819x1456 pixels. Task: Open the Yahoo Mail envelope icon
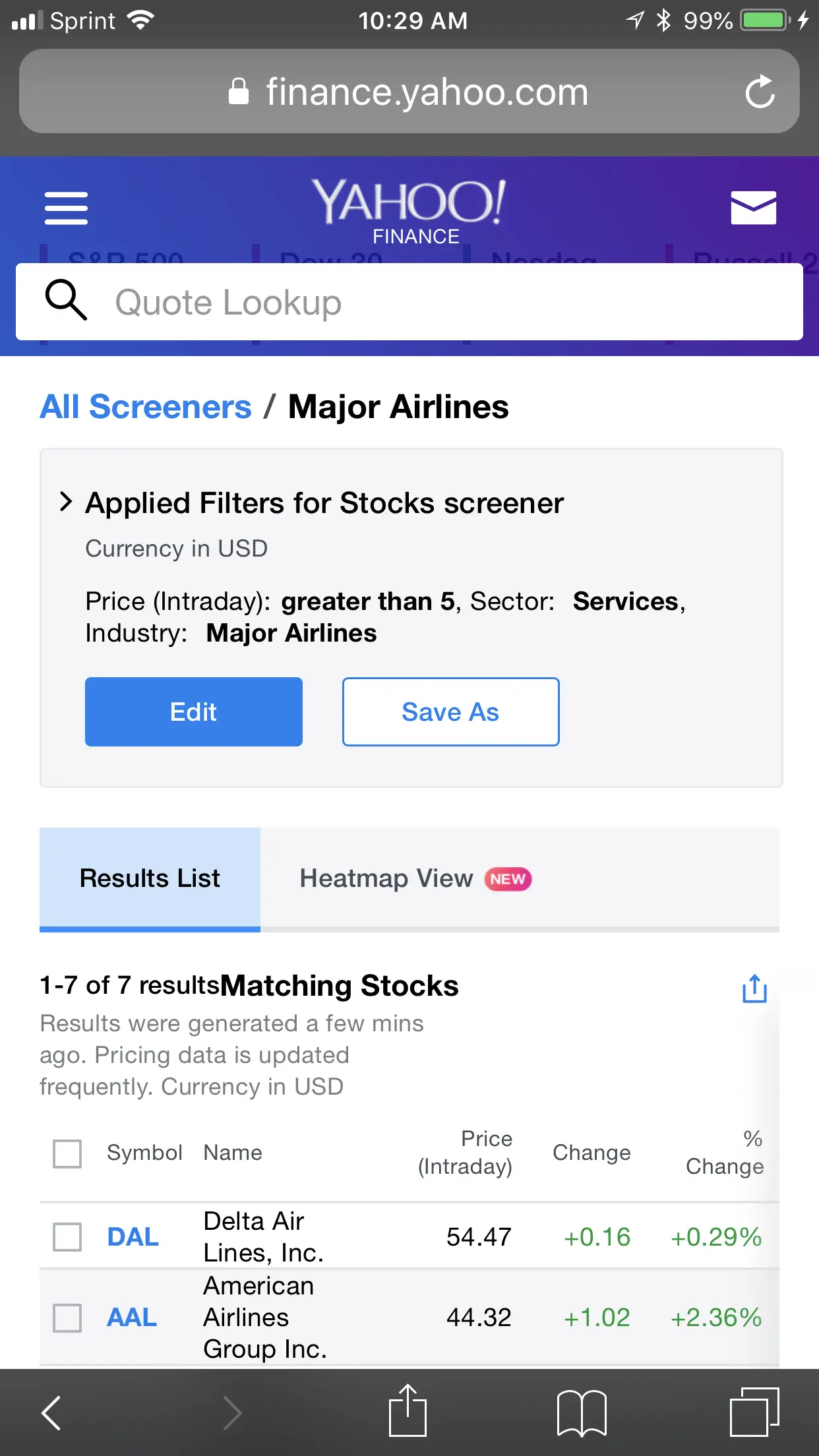753,208
